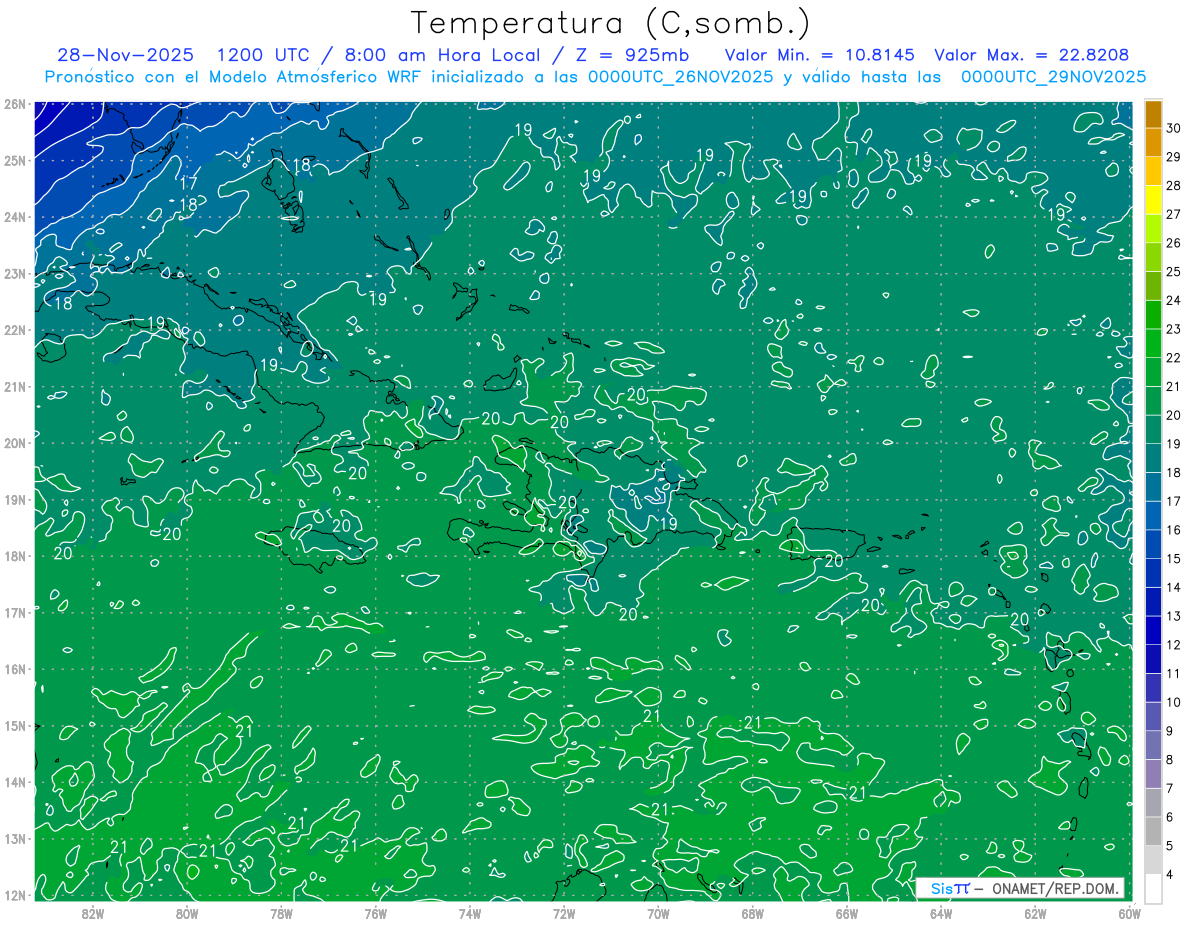The height and width of the screenshot is (927, 1200).
Task: Click the "60W" longitude axis label
Action: tap(1128, 913)
